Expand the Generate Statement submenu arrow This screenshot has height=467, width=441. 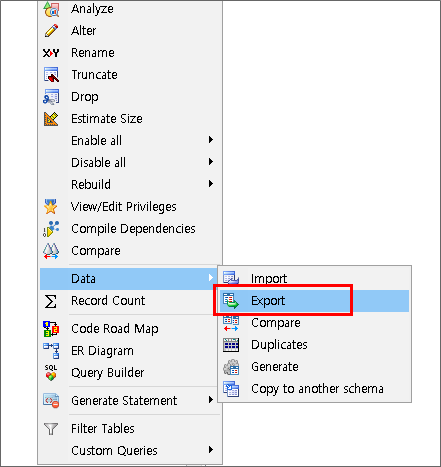[x=211, y=400]
